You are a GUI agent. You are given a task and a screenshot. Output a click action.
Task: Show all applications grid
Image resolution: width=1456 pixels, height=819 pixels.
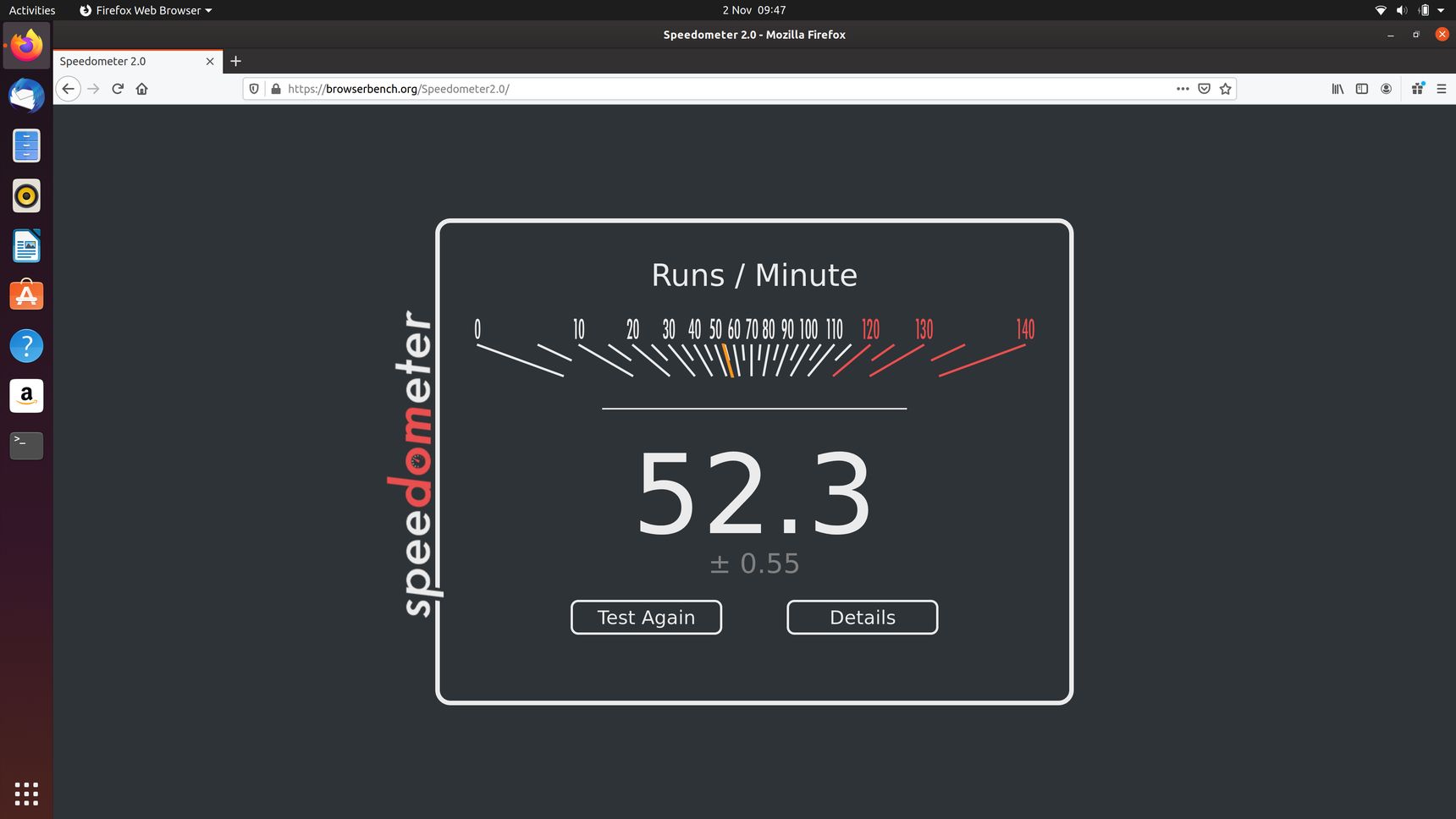click(26, 794)
